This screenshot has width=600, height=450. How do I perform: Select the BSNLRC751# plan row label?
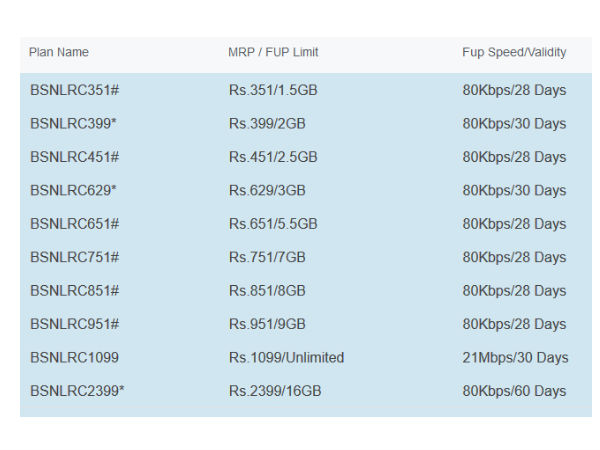tap(75, 257)
